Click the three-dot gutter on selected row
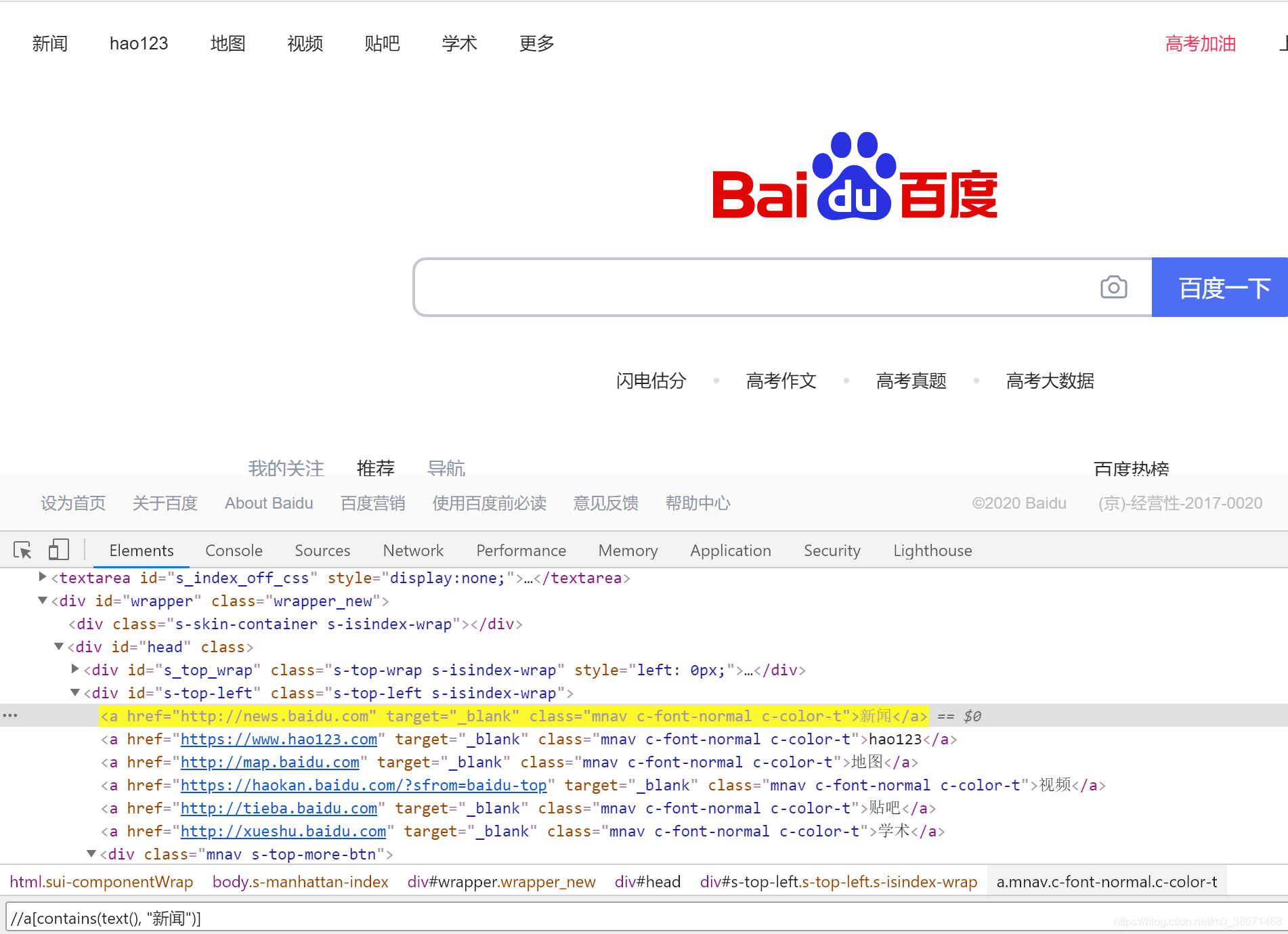Viewport: 1288px width, 934px height. pos(10,715)
